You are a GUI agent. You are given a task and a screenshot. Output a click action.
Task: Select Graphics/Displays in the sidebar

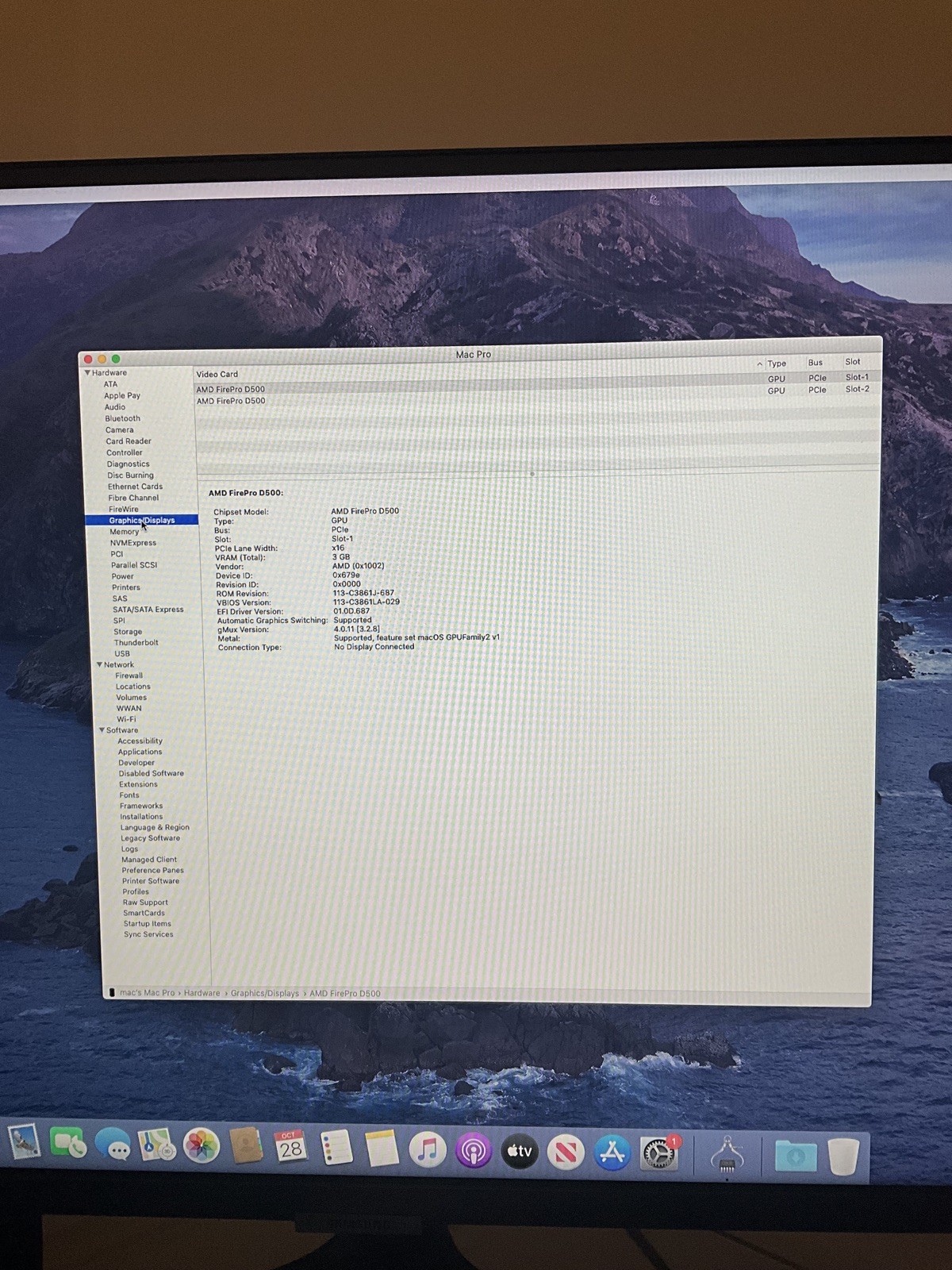(142, 520)
